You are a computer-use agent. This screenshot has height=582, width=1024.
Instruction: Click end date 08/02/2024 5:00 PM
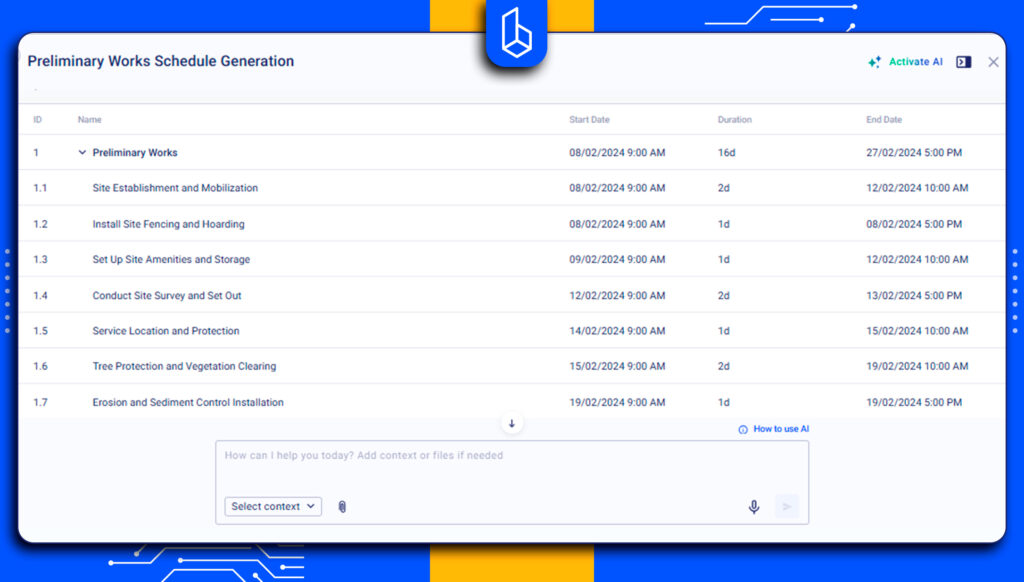pyautogui.click(x=914, y=223)
